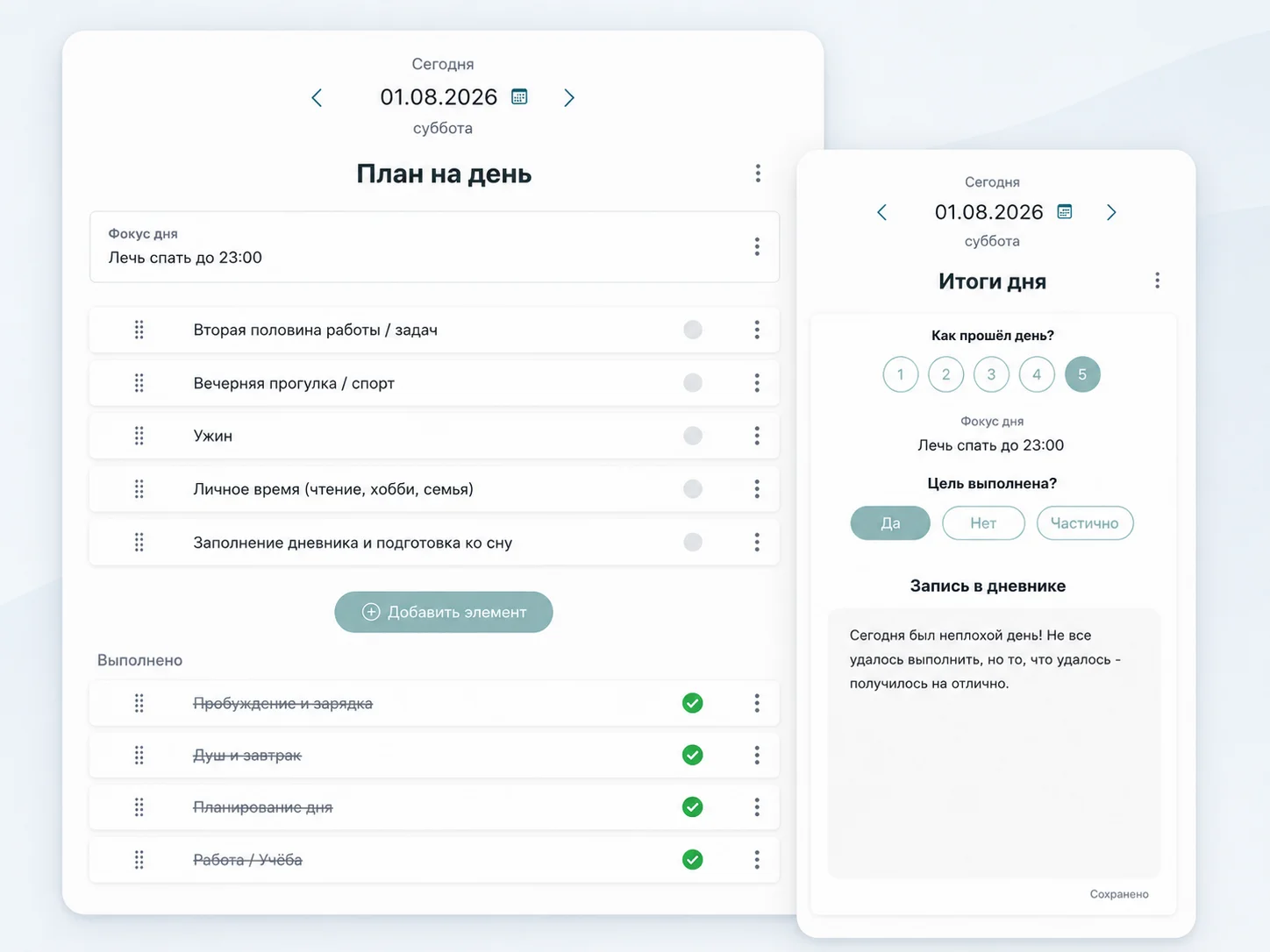Image resolution: width=1270 pixels, height=952 pixels.
Task: Open options for 'Заполнение дневника и подготовка ко сну'
Action: coord(757,543)
